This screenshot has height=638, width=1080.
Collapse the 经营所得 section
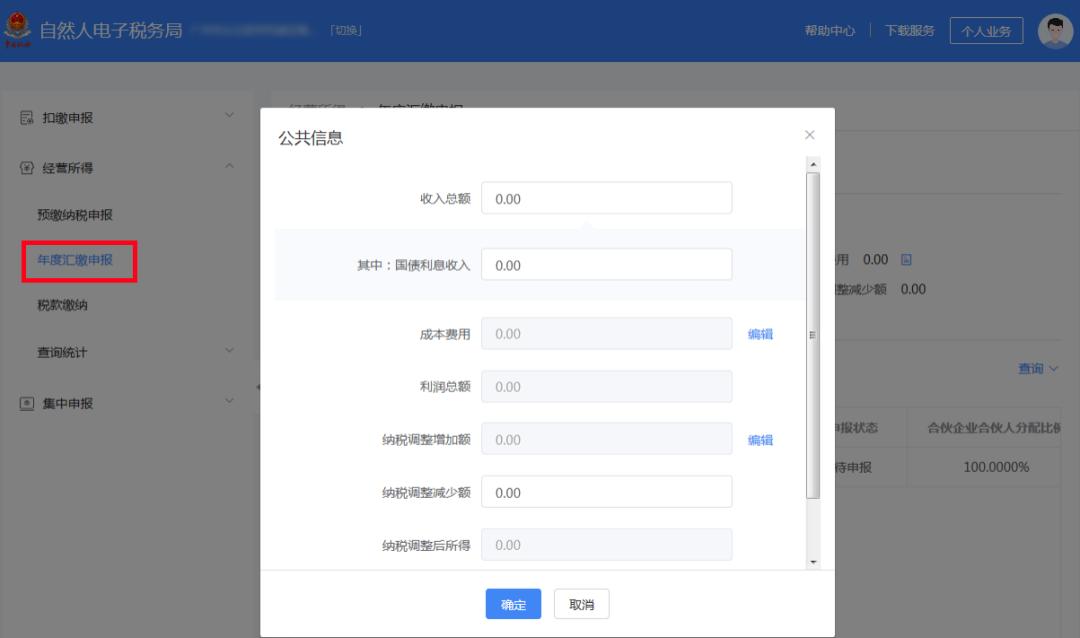[228, 168]
